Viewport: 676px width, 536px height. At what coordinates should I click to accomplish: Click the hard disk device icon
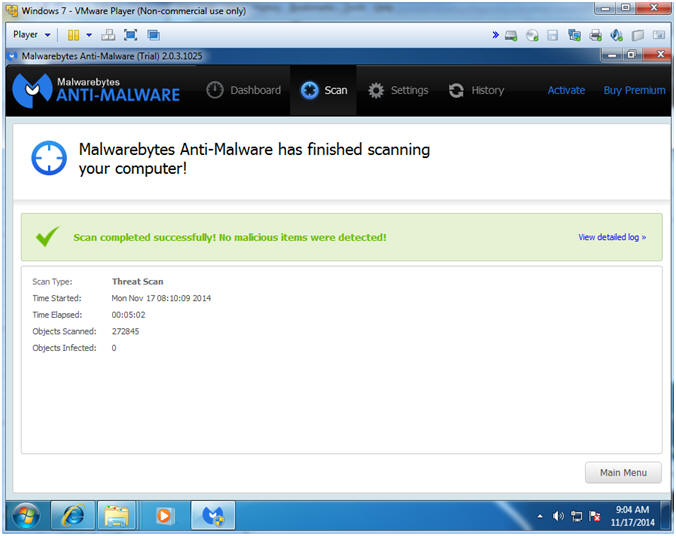click(x=511, y=35)
